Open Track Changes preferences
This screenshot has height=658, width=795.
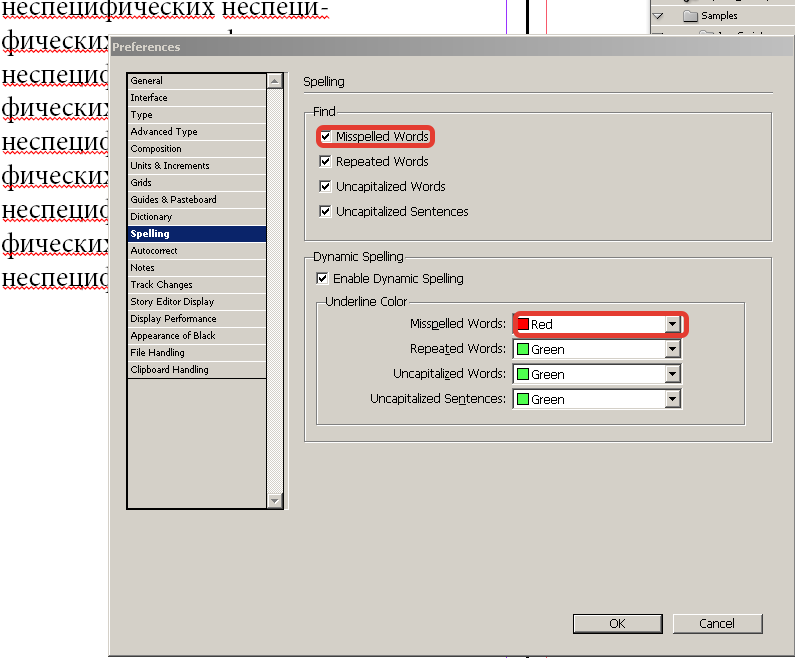[x=197, y=284]
